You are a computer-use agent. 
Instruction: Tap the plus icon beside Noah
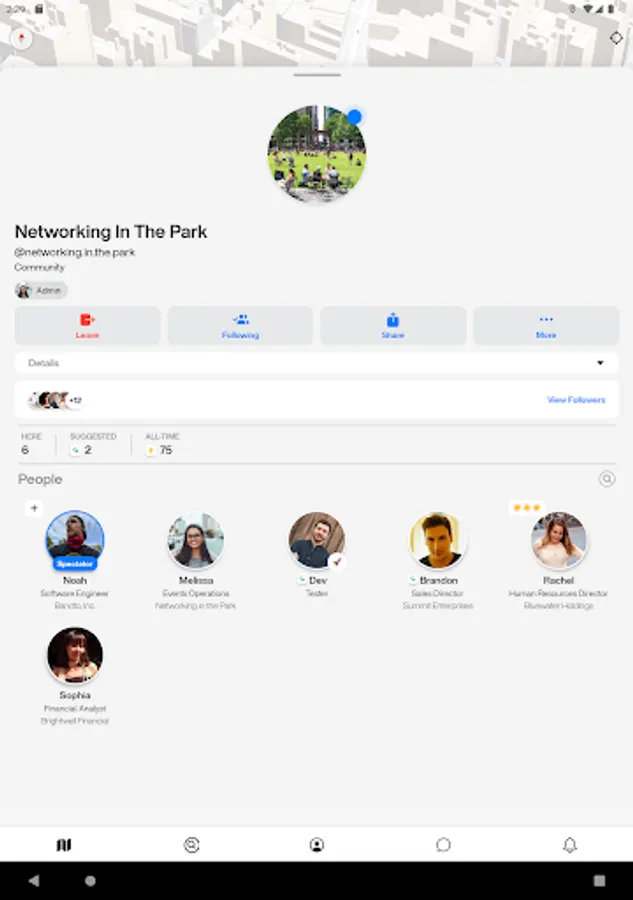[x=34, y=508]
